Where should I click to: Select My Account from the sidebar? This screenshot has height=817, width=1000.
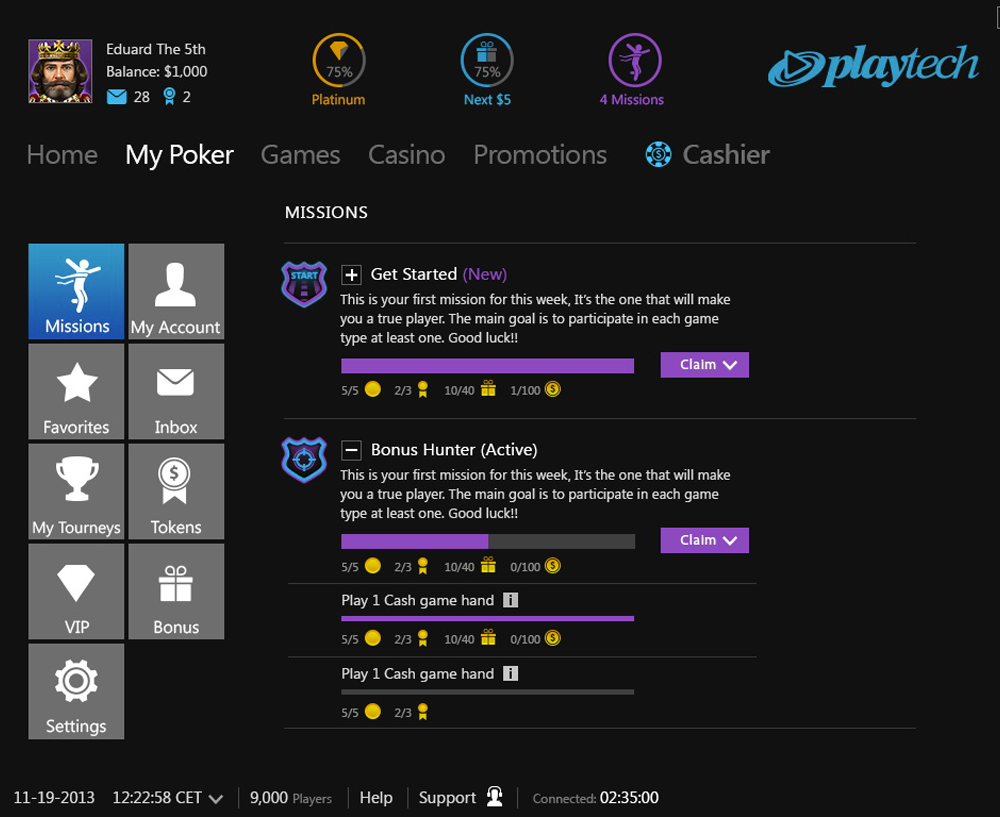pos(176,291)
